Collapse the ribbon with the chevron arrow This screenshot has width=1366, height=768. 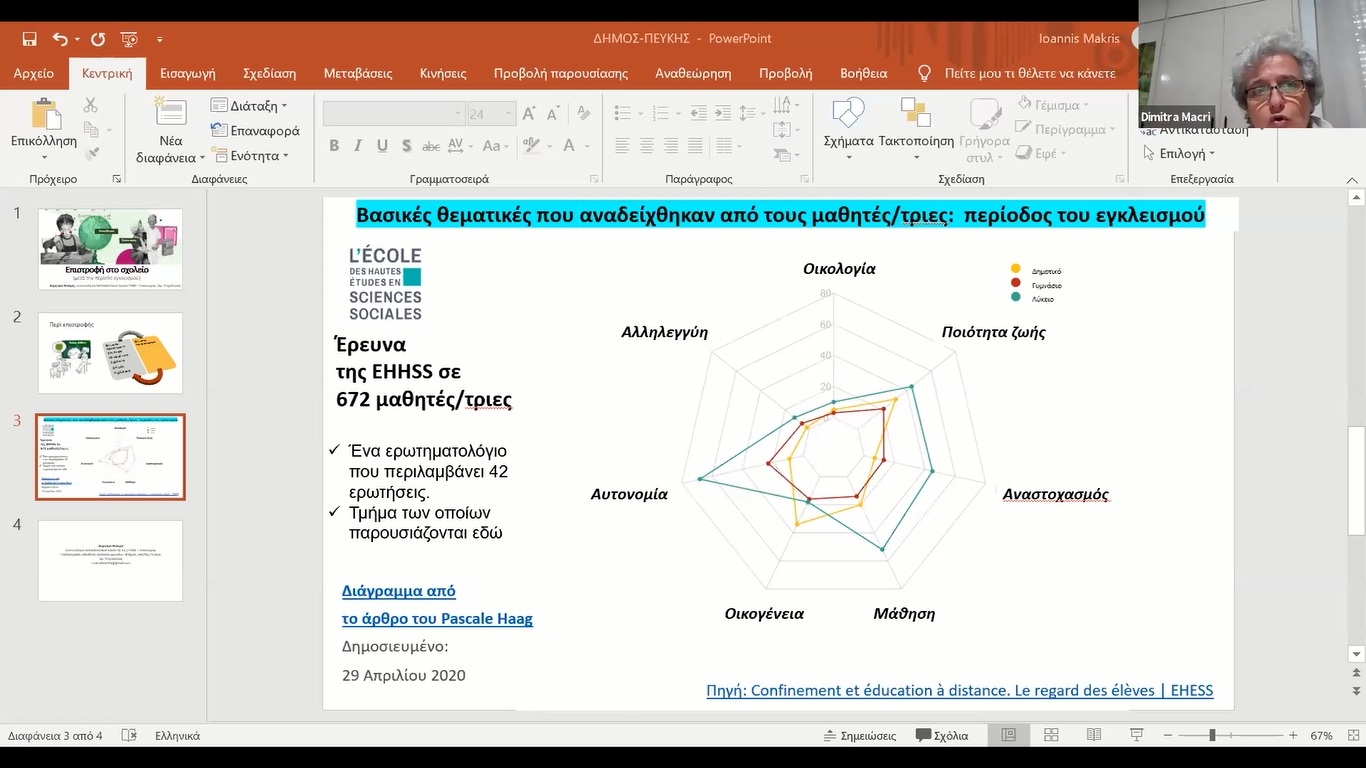[1353, 179]
